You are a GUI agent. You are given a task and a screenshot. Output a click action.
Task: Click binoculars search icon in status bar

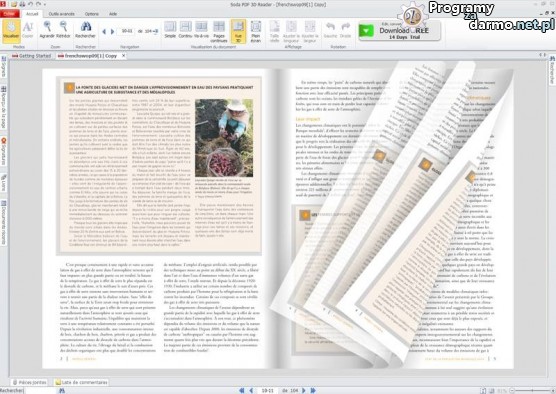point(62,390)
